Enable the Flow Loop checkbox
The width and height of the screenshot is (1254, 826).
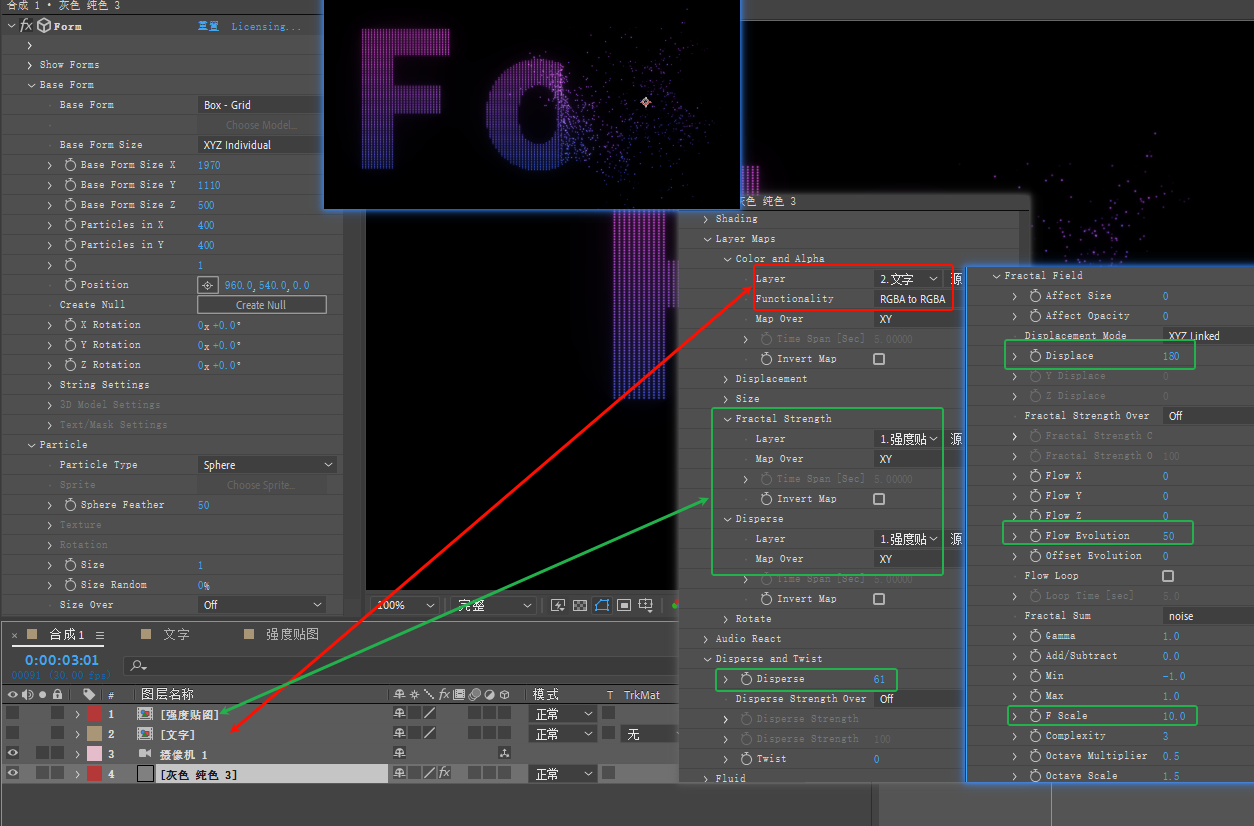point(1168,576)
